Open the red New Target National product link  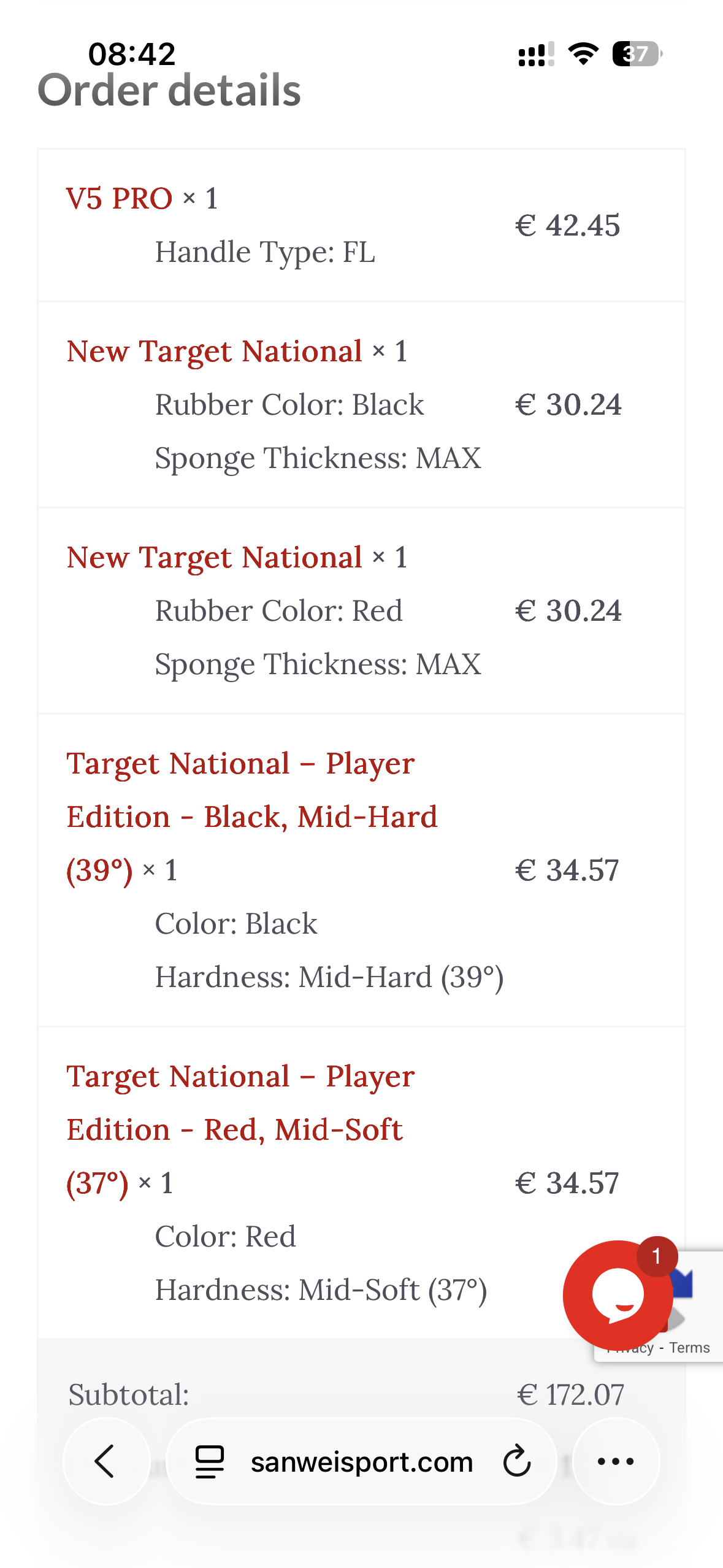pyautogui.click(x=214, y=558)
